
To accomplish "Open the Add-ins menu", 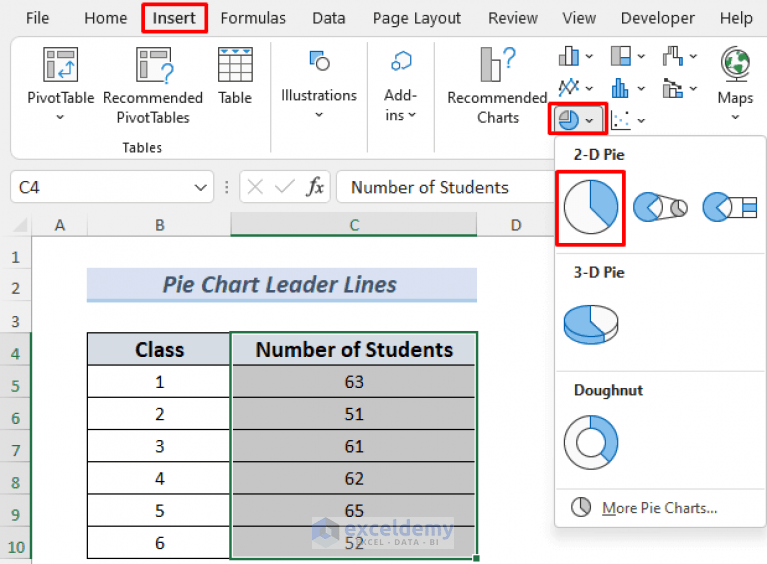I will click(401, 86).
